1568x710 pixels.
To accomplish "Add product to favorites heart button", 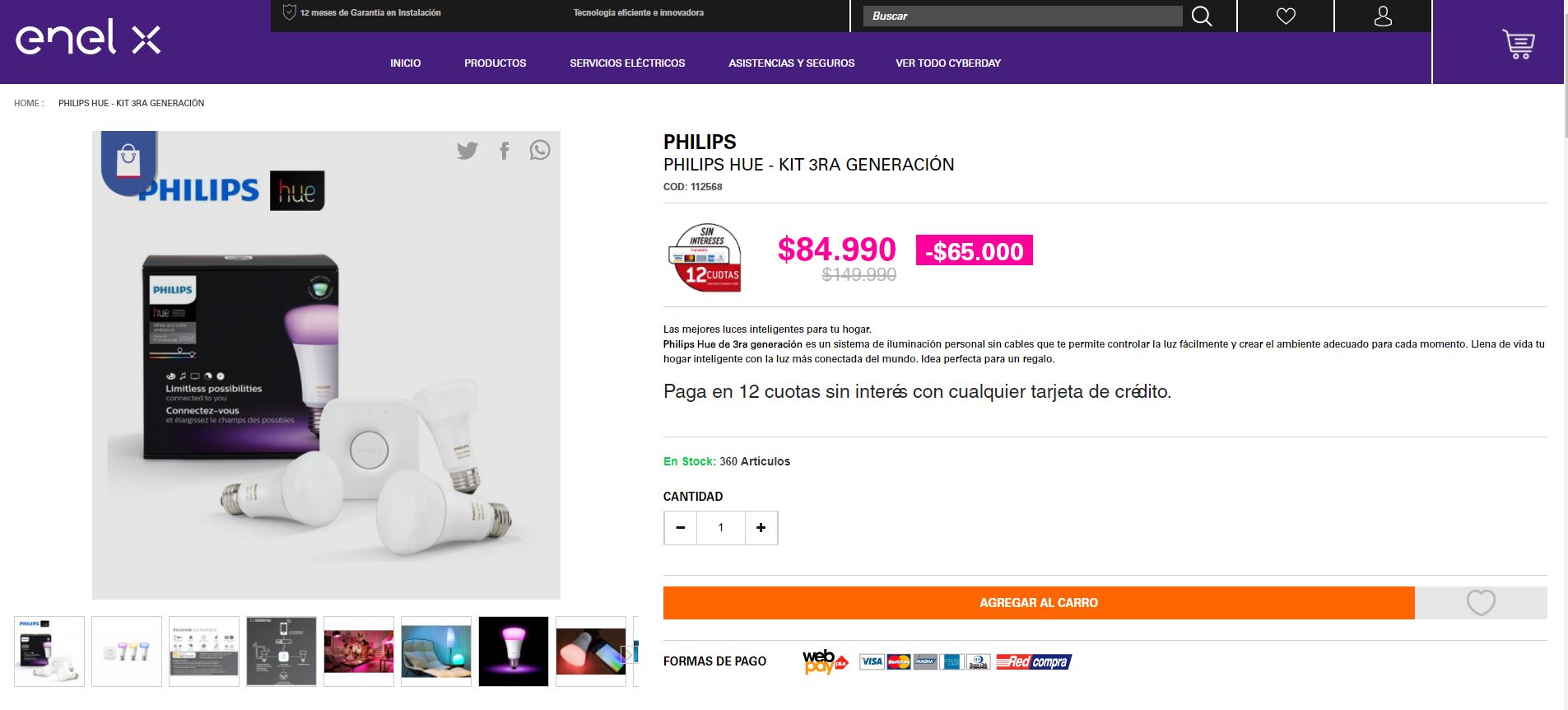I will coord(1480,603).
